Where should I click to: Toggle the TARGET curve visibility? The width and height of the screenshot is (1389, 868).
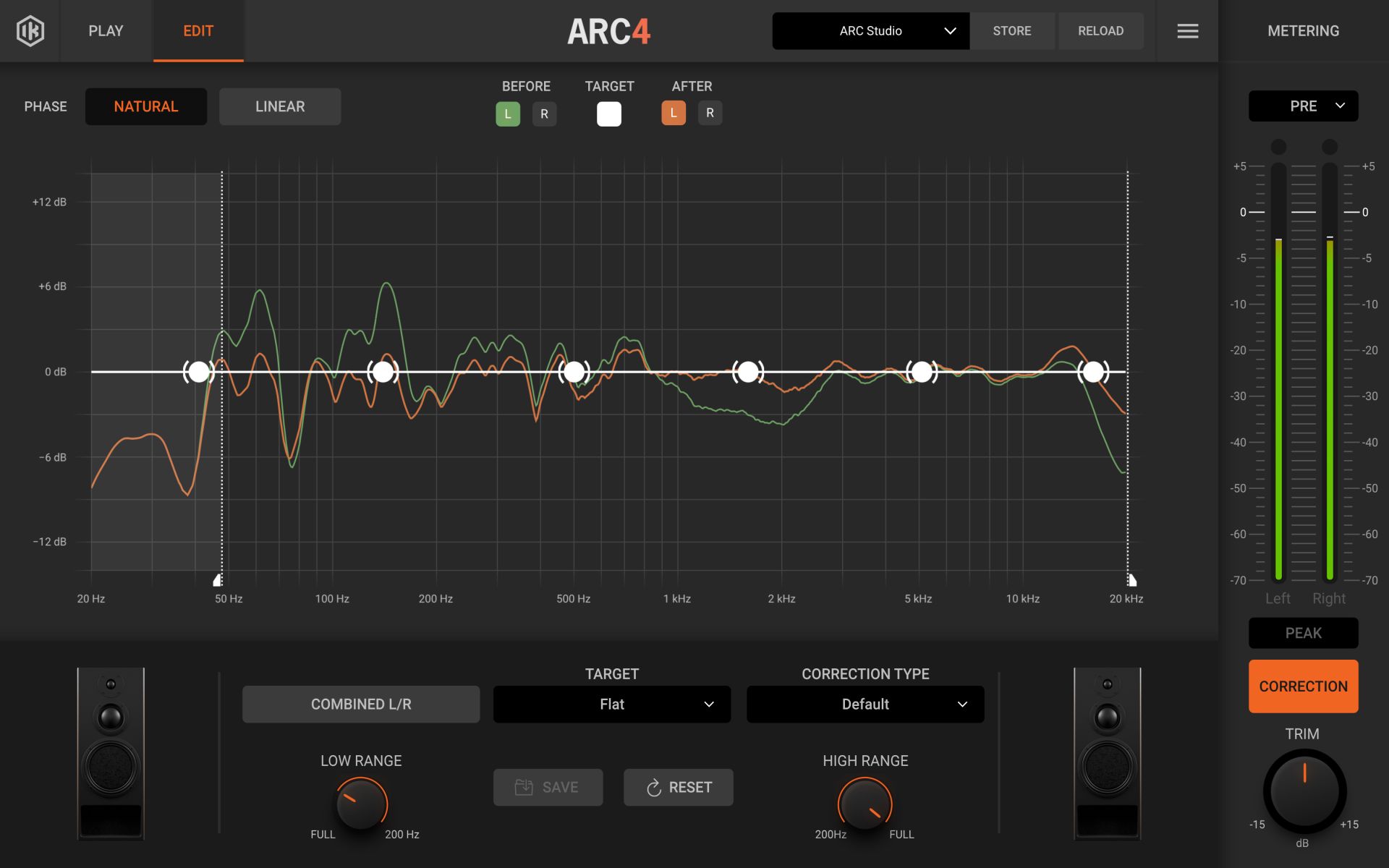point(608,113)
